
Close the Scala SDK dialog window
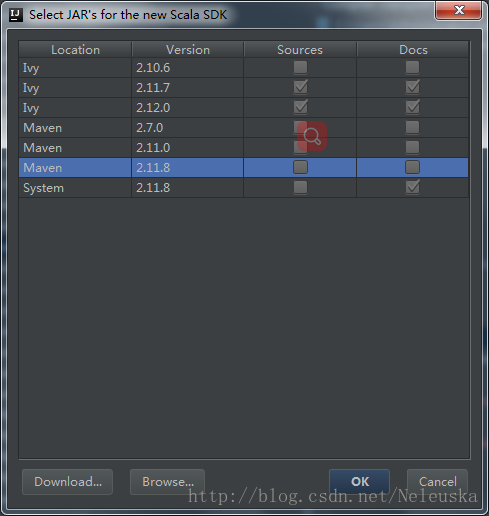point(458,10)
